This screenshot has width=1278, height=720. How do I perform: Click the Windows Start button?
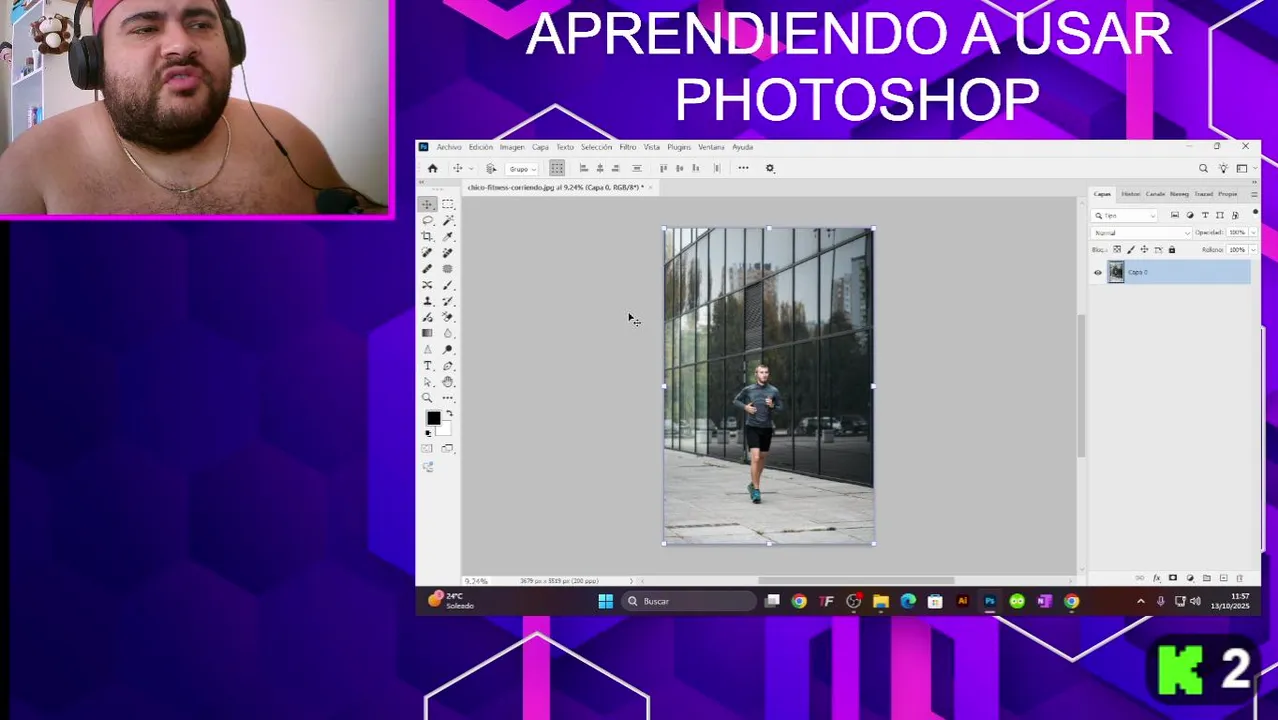(x=605, y=601)
